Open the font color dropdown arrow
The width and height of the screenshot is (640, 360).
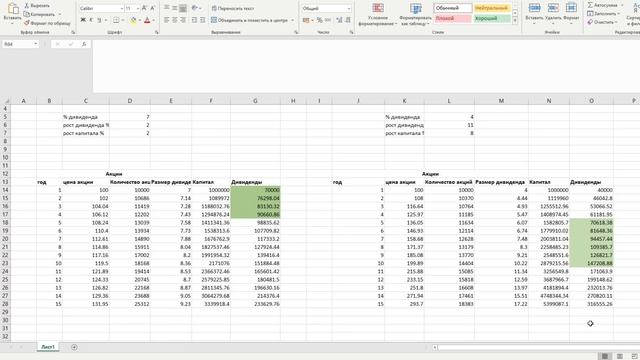[153, 20]
